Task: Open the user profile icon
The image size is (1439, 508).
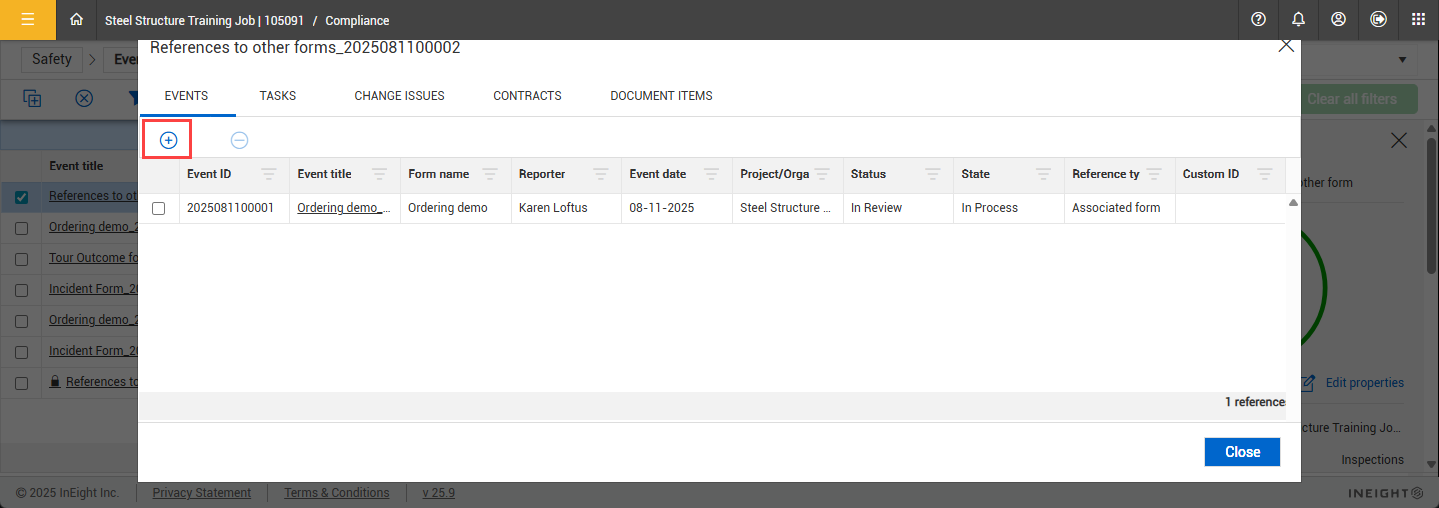Action: (1338, 19)
